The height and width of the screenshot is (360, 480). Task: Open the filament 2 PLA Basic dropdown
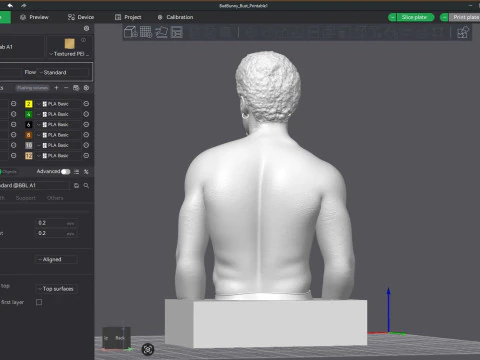click(x=58, y=104)
